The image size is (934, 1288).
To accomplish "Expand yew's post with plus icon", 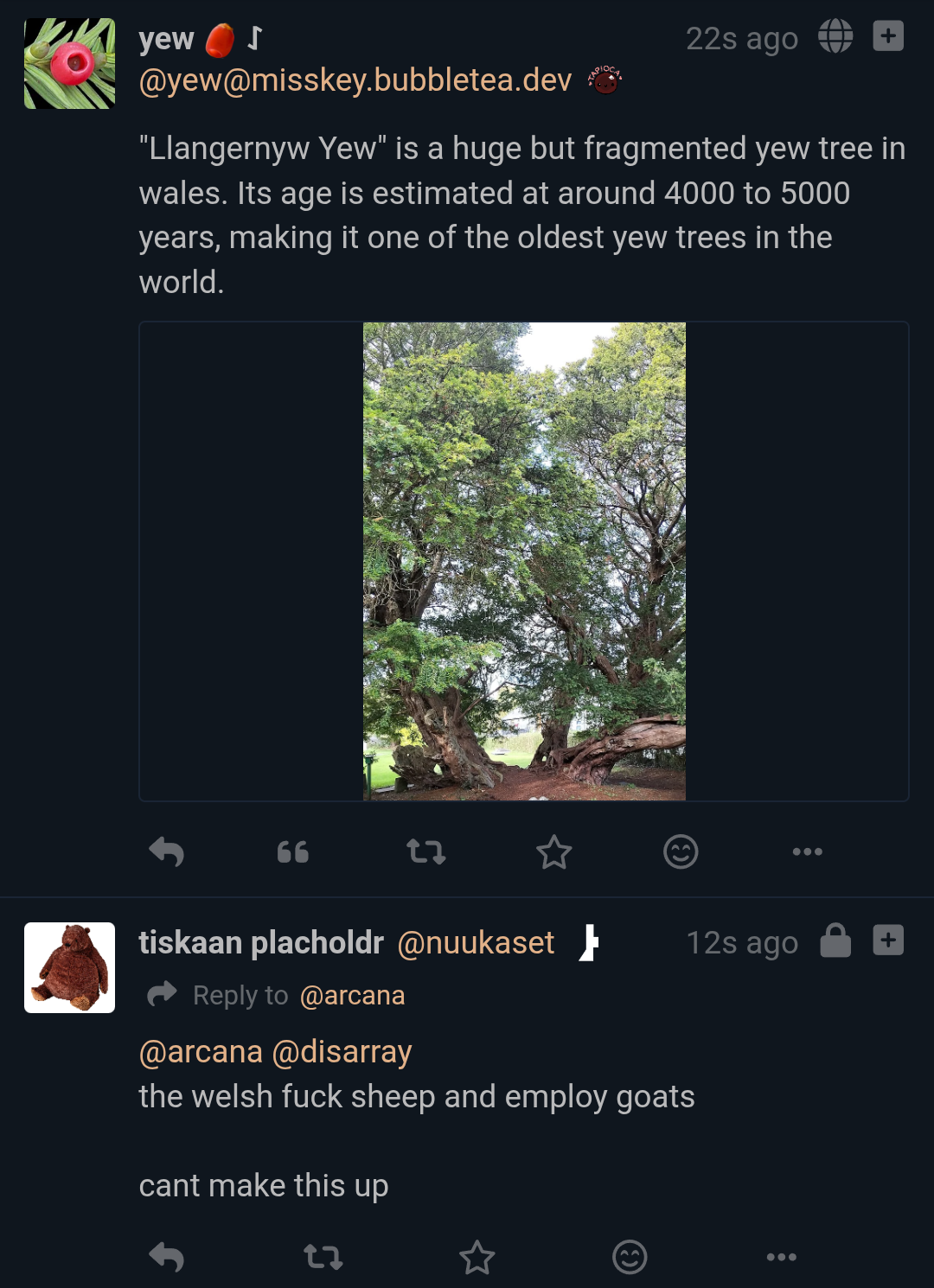I will click(x=888, y=36).
